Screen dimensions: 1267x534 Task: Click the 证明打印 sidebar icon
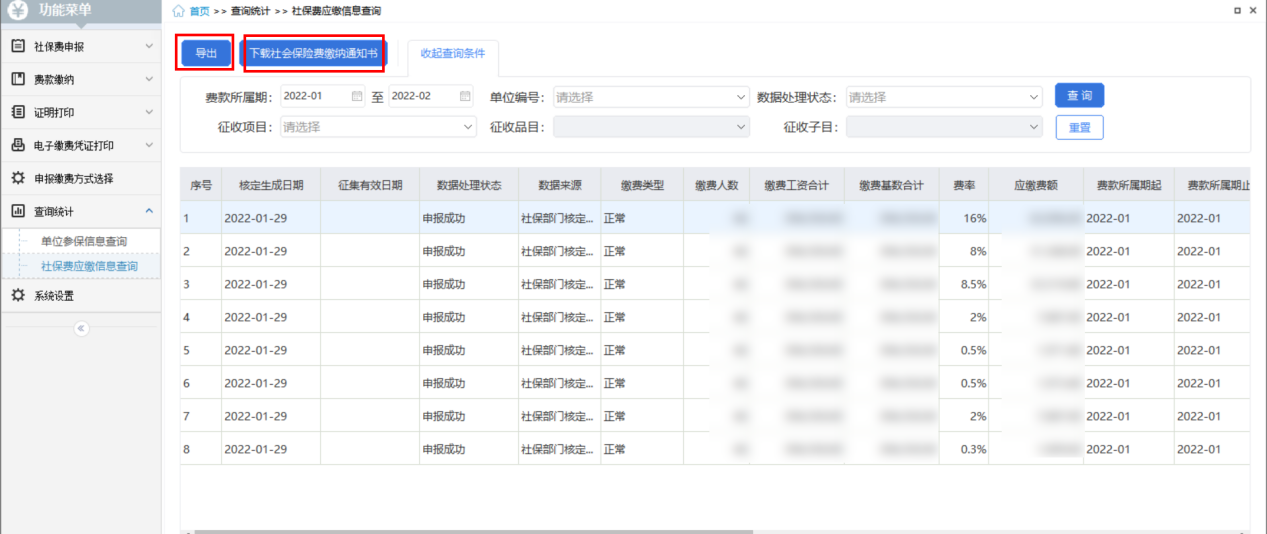tap(18, 112)
